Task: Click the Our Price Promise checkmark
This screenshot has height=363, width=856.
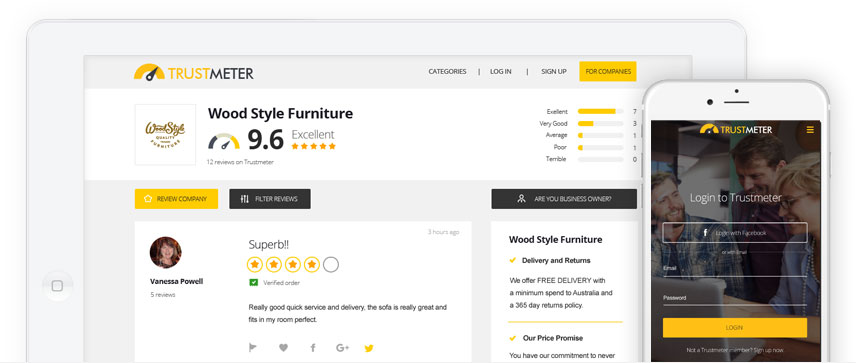Action: (x=513, y=338)
